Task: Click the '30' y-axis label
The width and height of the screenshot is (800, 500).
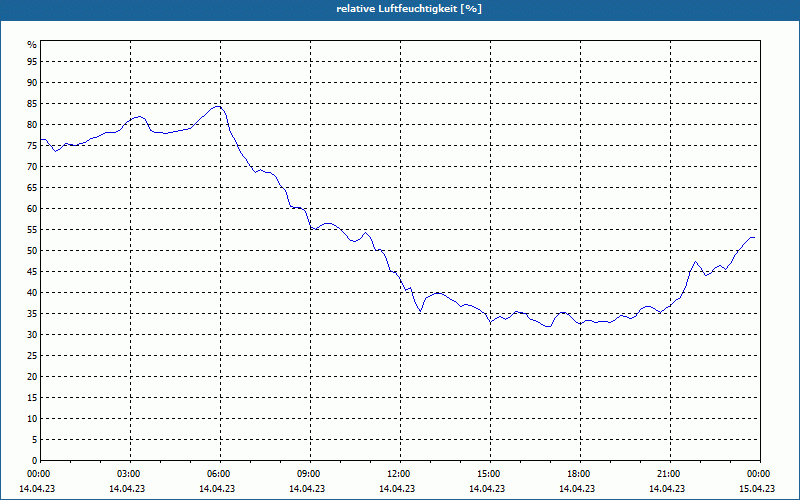Action: point(32,334)
